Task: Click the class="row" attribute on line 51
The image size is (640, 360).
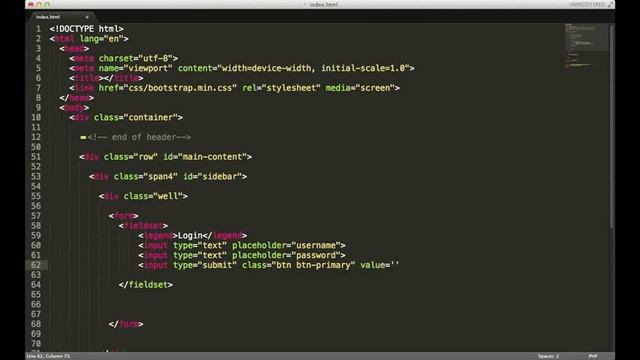Action: pos(131,157)
